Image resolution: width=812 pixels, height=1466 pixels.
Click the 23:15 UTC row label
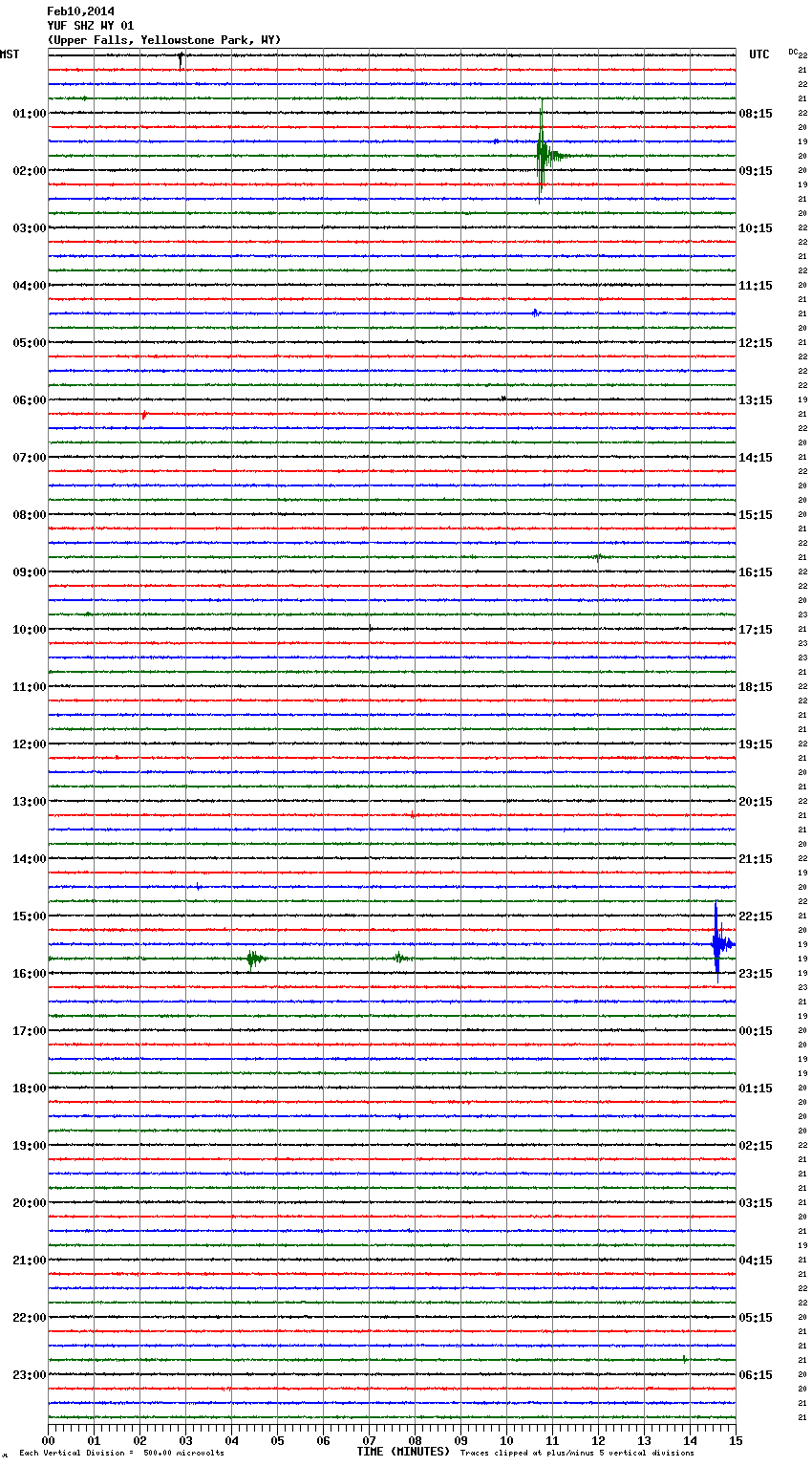(x=756, y=974)
